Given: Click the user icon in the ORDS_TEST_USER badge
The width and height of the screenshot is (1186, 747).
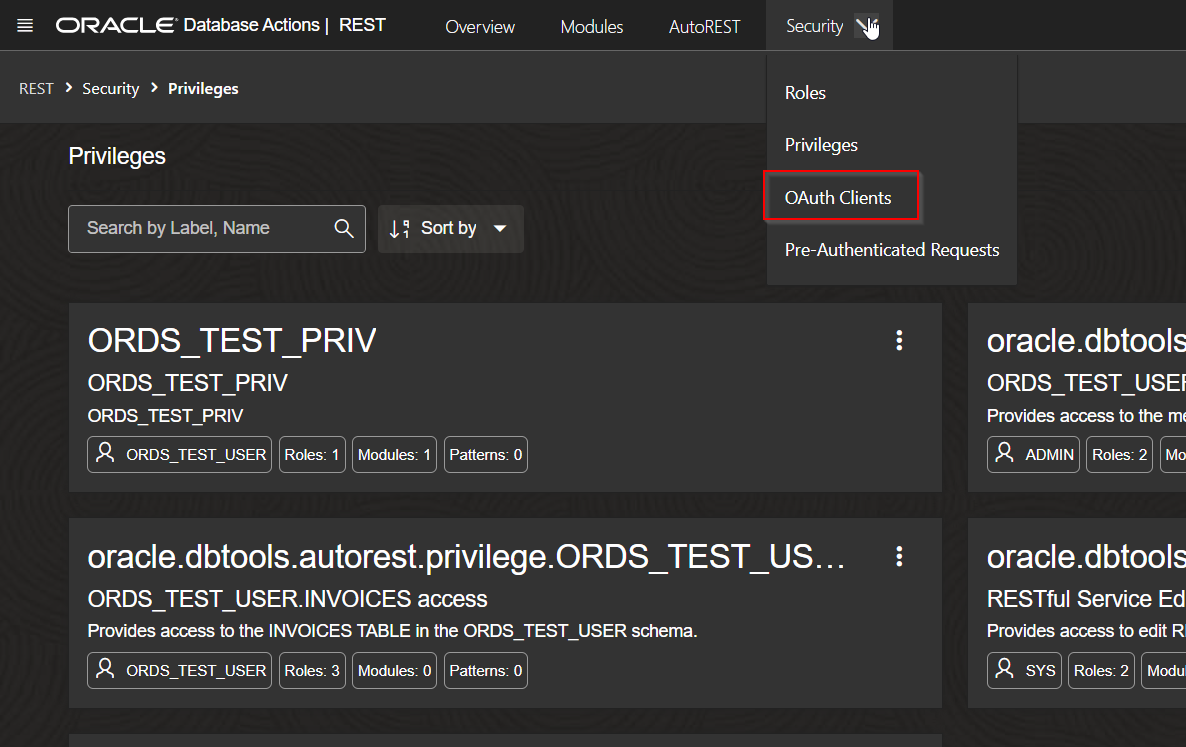Looking at the screenshot, I should pos(105,454).
